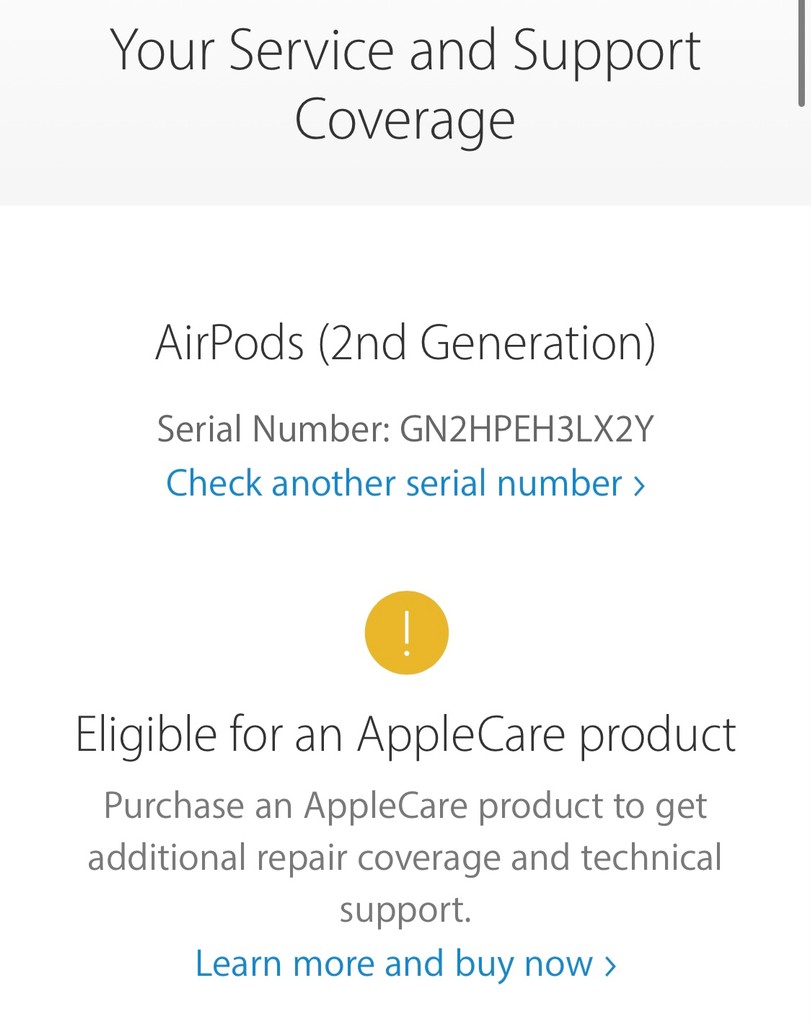The width and height of the screenshot is (811, 1024).
Task: Click the AirPods product name word
Action: pos(229,343)
